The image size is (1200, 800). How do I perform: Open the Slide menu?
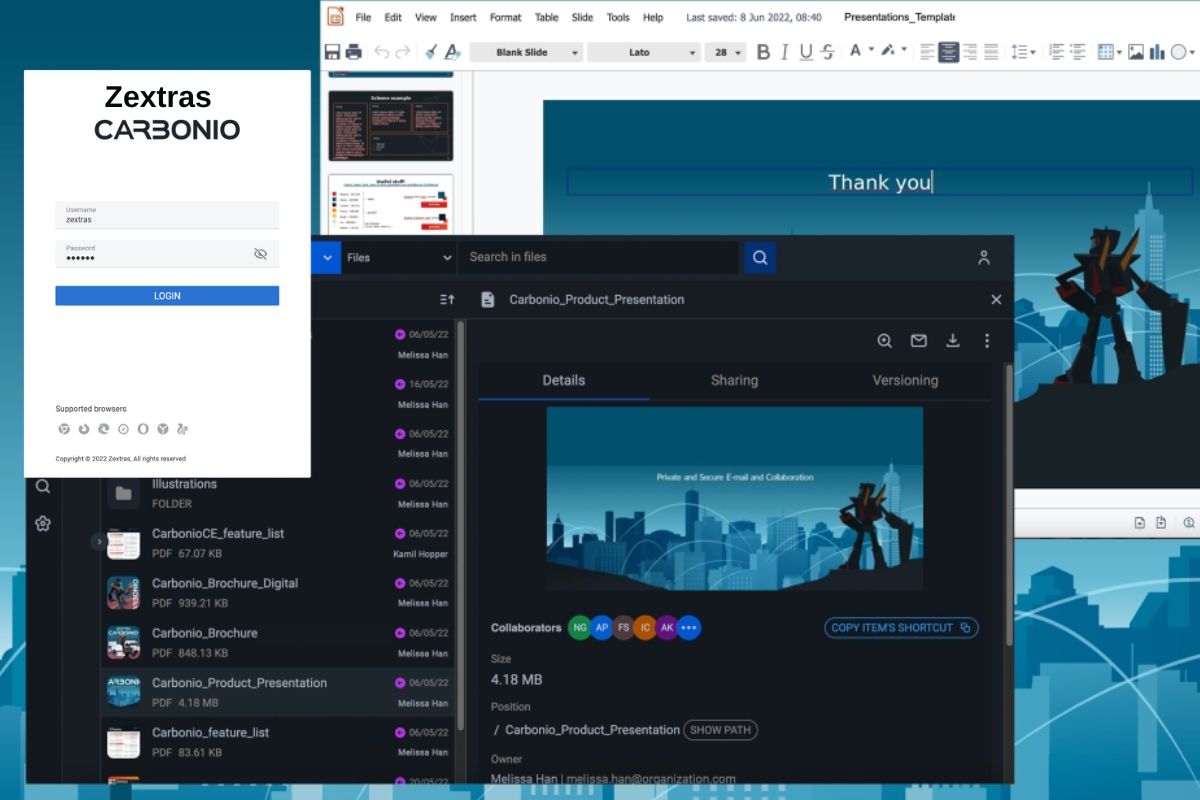pos(582,17)
